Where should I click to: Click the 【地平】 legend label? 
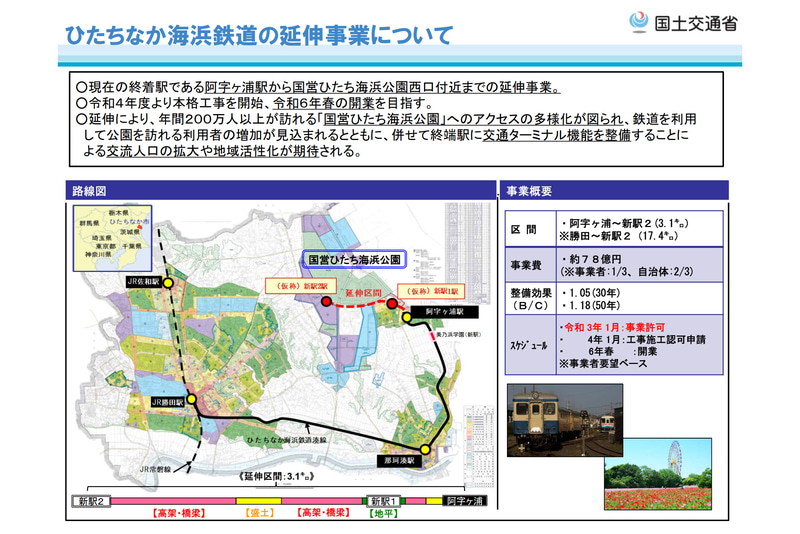(384, 513)
